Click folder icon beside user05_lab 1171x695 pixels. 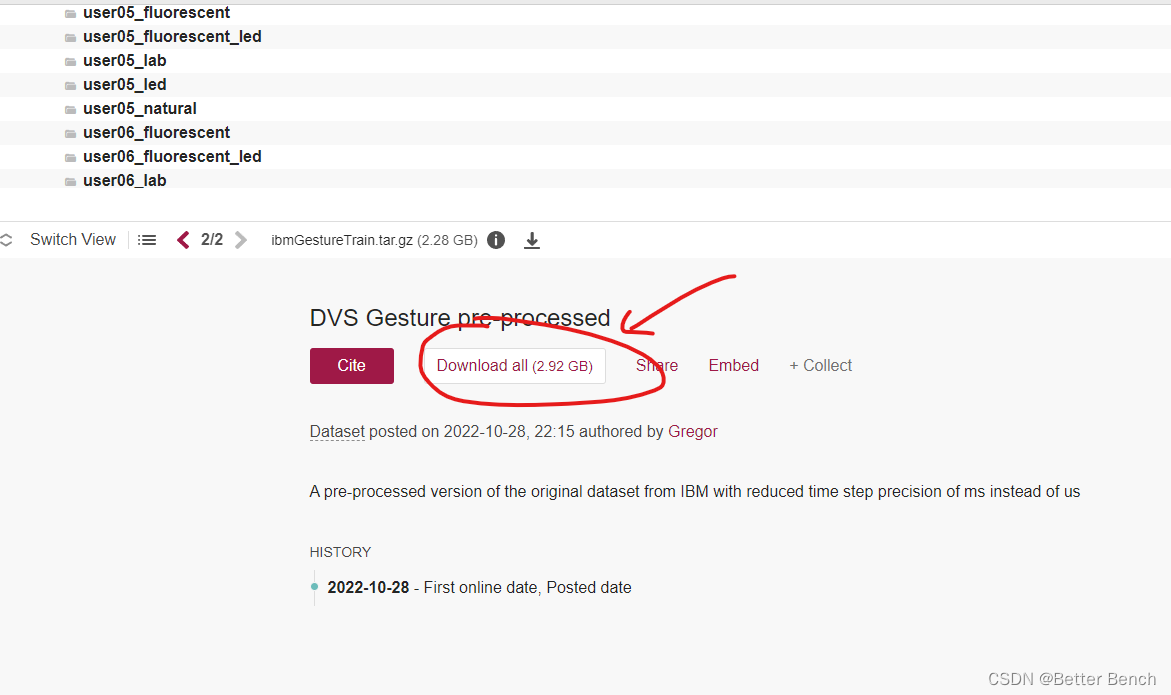click(x=70, y=62)
